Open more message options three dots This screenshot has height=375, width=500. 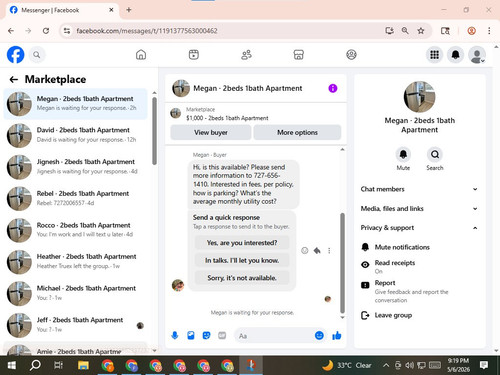tap(329, 250)
